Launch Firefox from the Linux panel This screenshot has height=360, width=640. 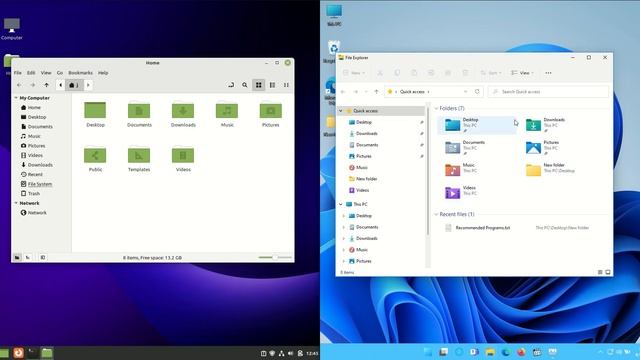pyautogui.click(x=18, y=353)
